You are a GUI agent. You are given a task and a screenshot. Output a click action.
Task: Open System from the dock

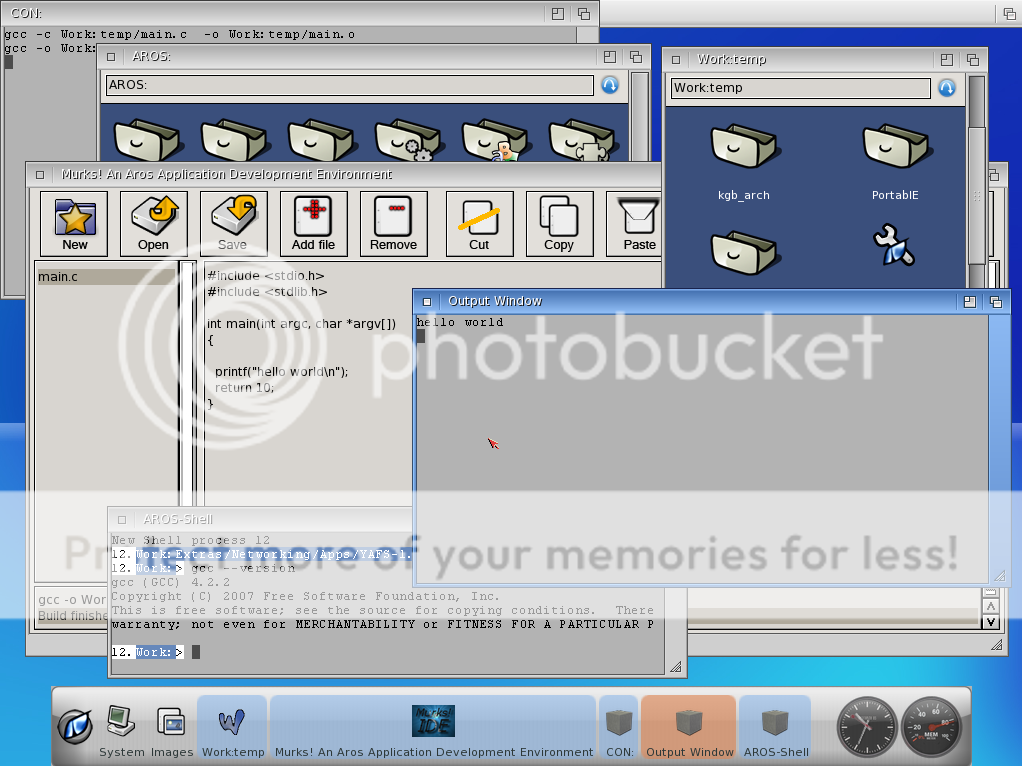(121, 731)
